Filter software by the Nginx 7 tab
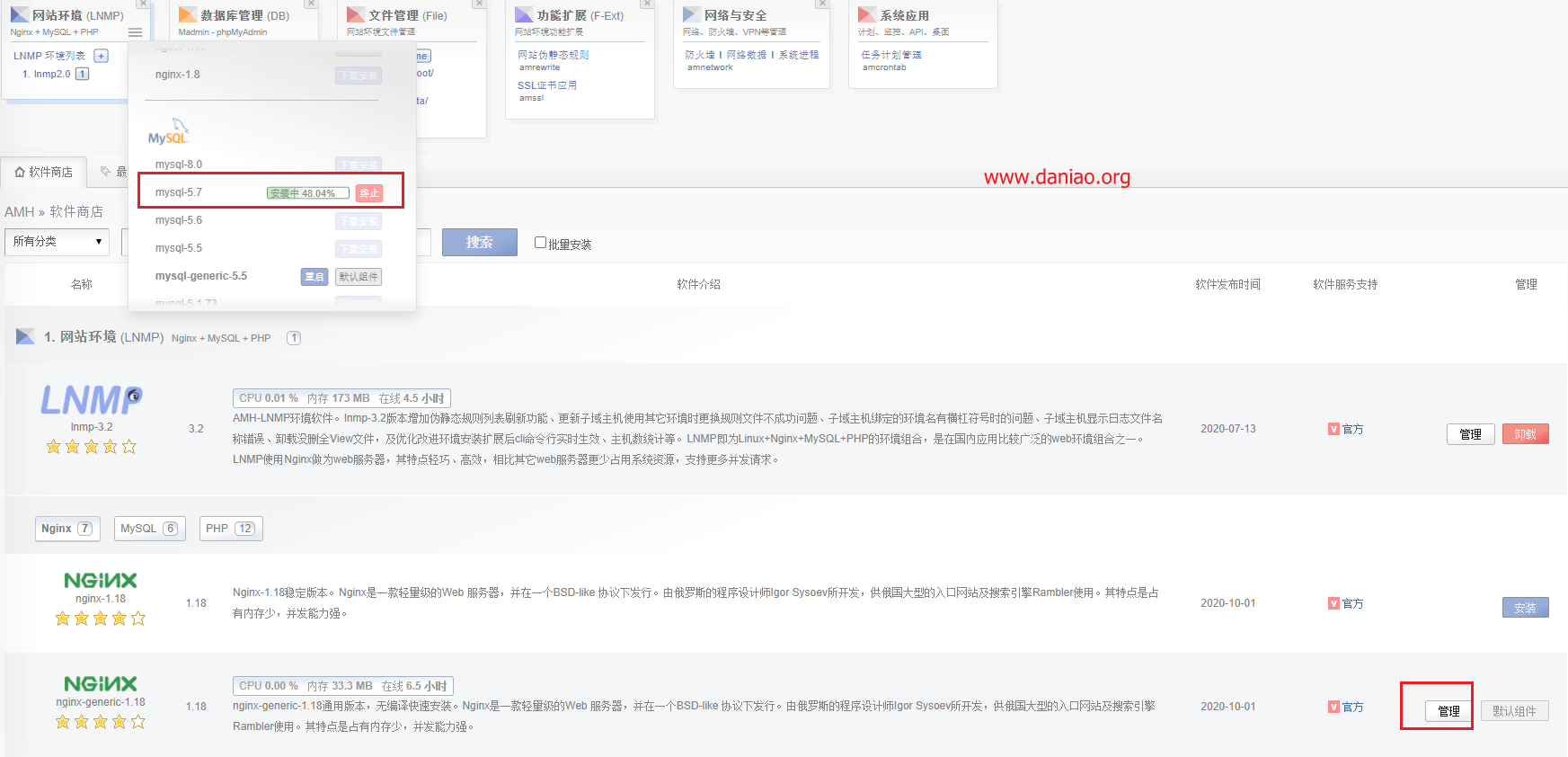 [67, 529]
